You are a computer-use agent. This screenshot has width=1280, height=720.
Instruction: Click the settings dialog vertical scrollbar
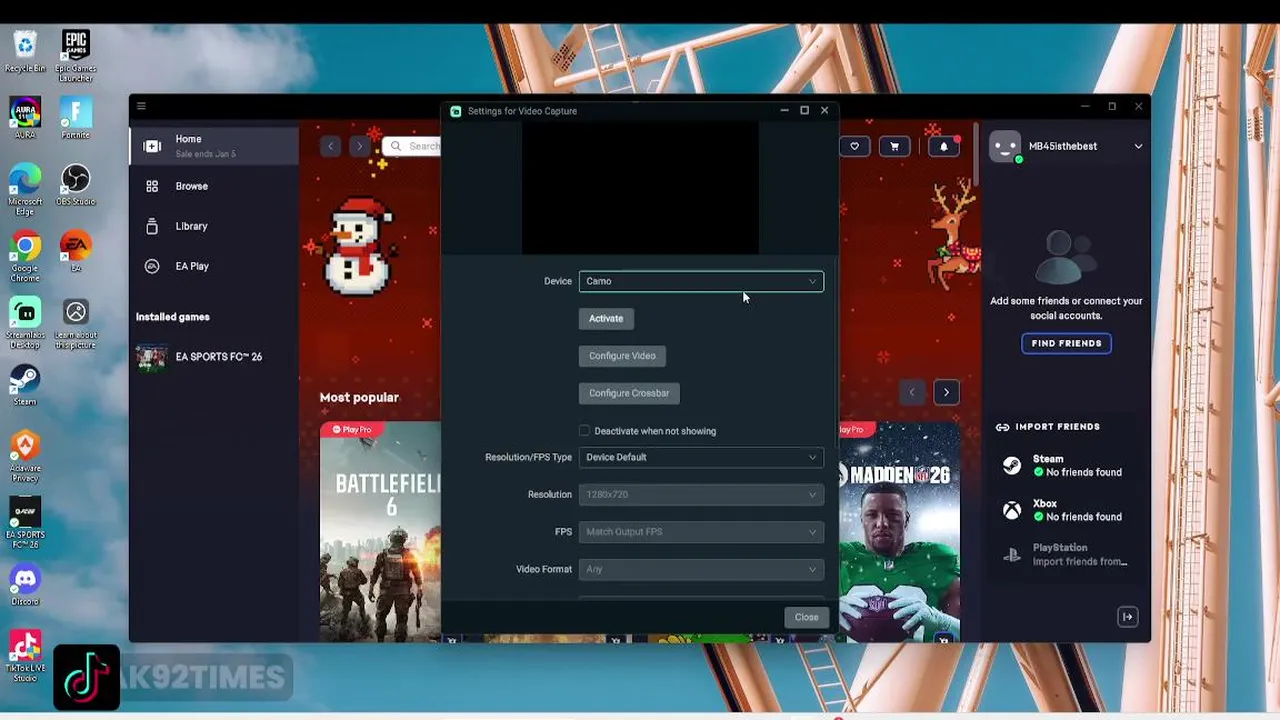coord(837,350)
